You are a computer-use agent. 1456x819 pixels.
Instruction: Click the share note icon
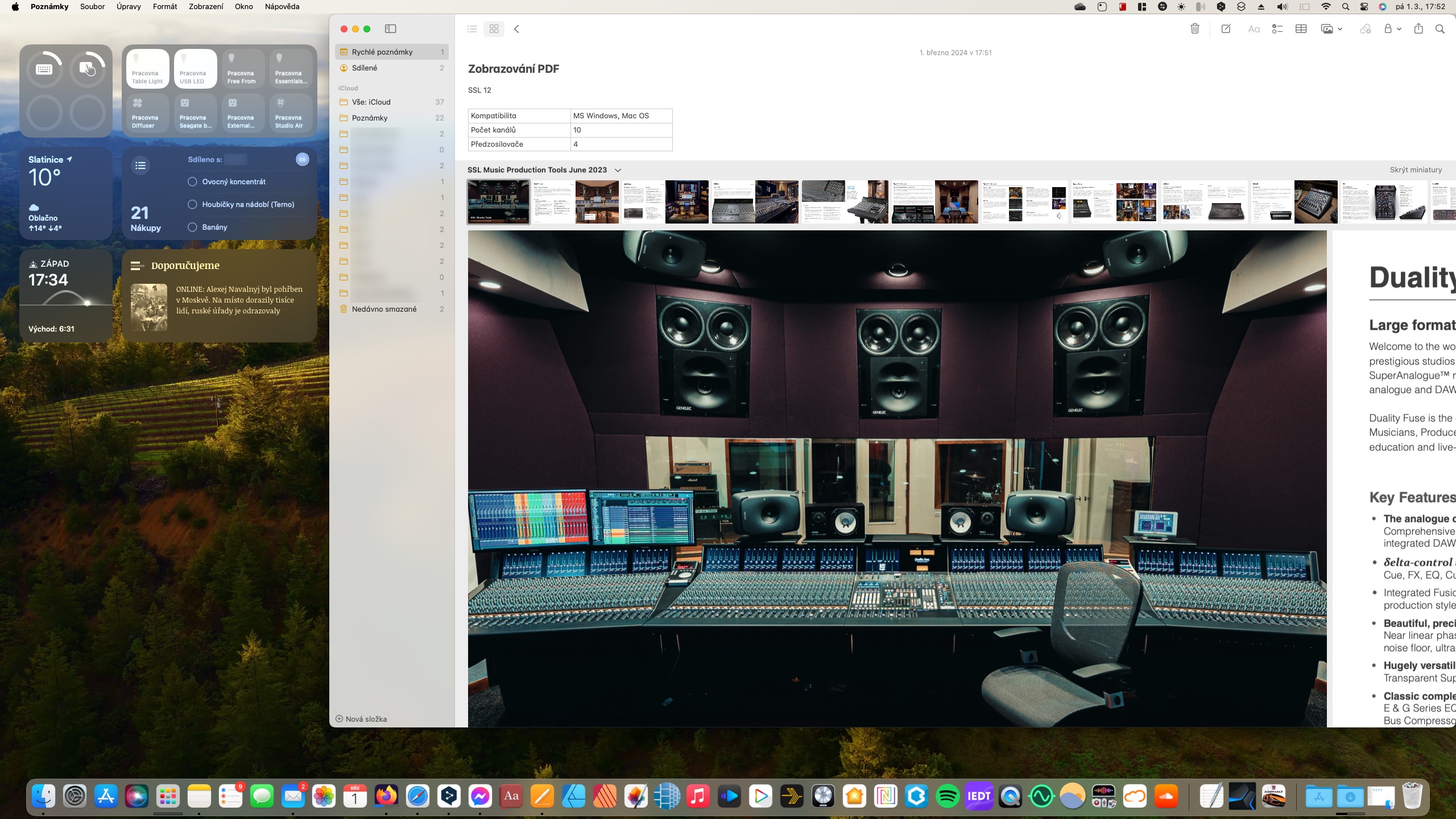[1418, 29]
